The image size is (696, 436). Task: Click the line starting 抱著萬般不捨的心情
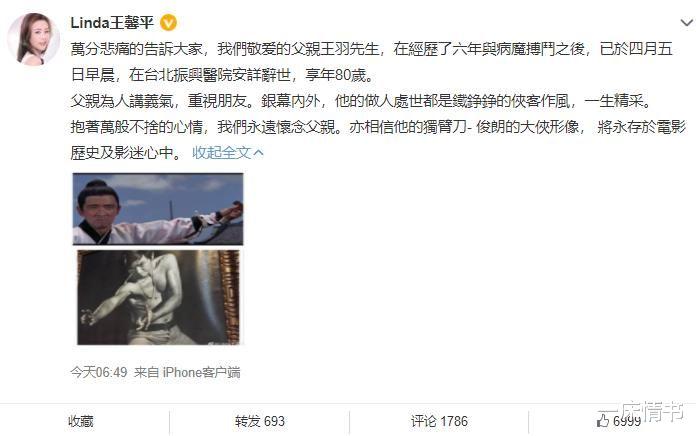378,127
